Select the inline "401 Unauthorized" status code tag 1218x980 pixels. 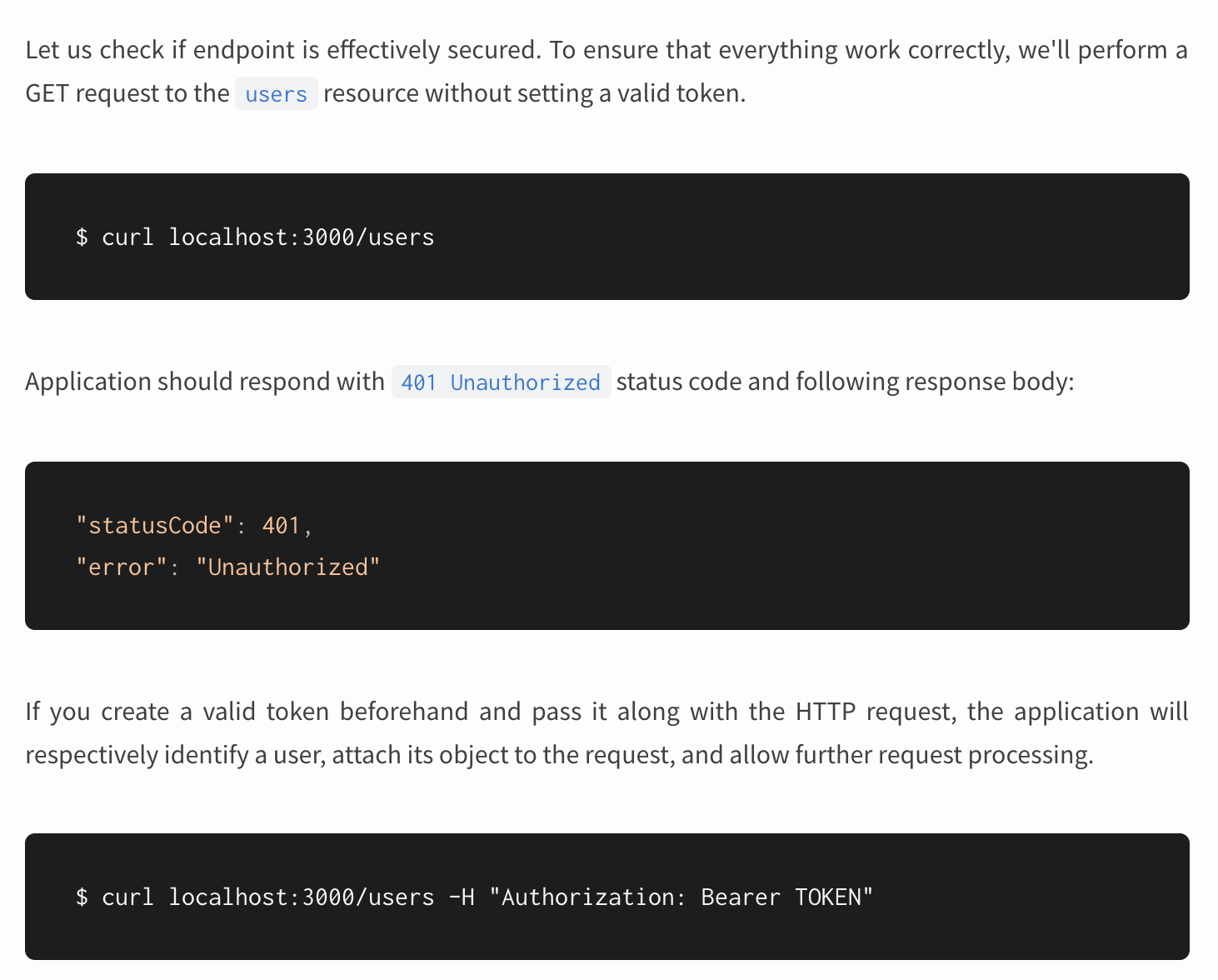[501, 382]
